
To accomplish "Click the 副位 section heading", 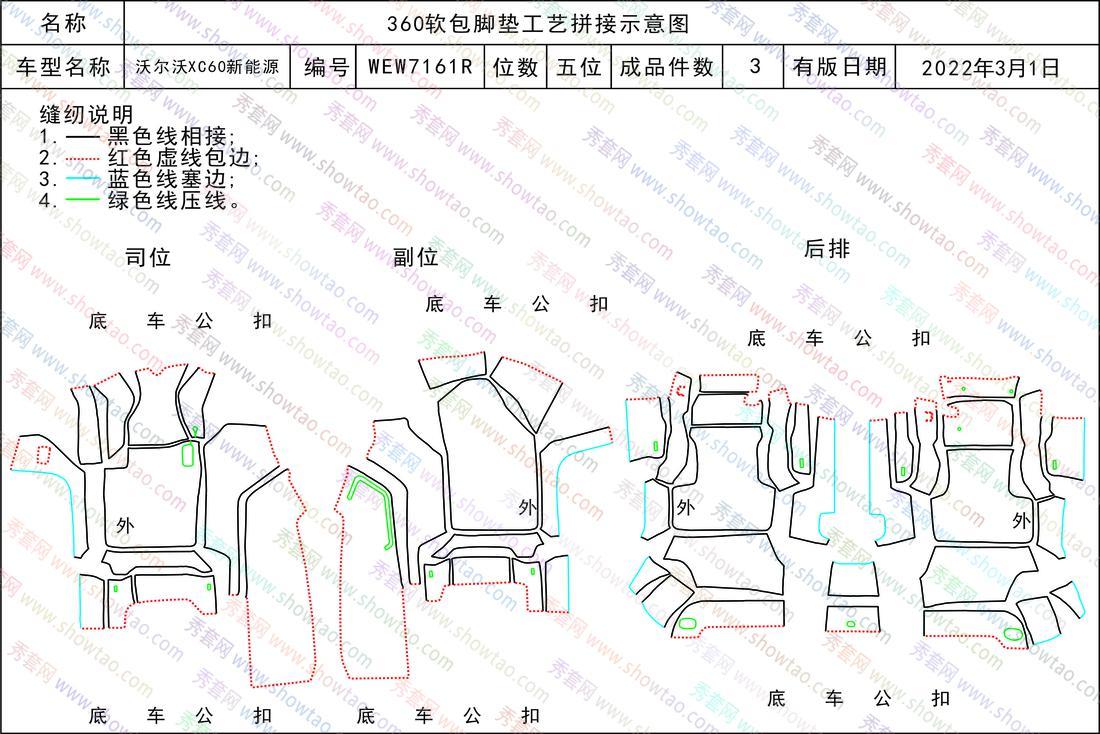I will click(415, 257).
